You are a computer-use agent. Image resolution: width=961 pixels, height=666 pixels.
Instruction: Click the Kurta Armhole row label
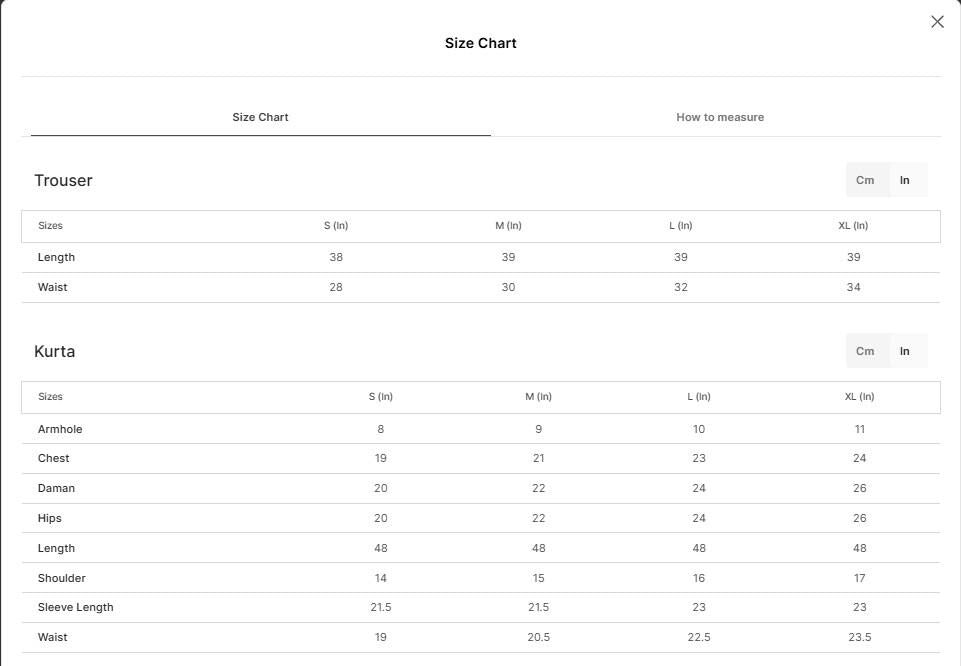click(60, 429)
